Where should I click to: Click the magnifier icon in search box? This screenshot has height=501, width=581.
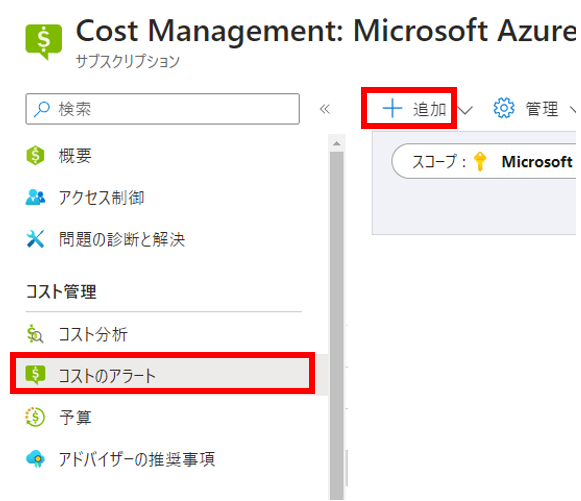click(42, 109)
